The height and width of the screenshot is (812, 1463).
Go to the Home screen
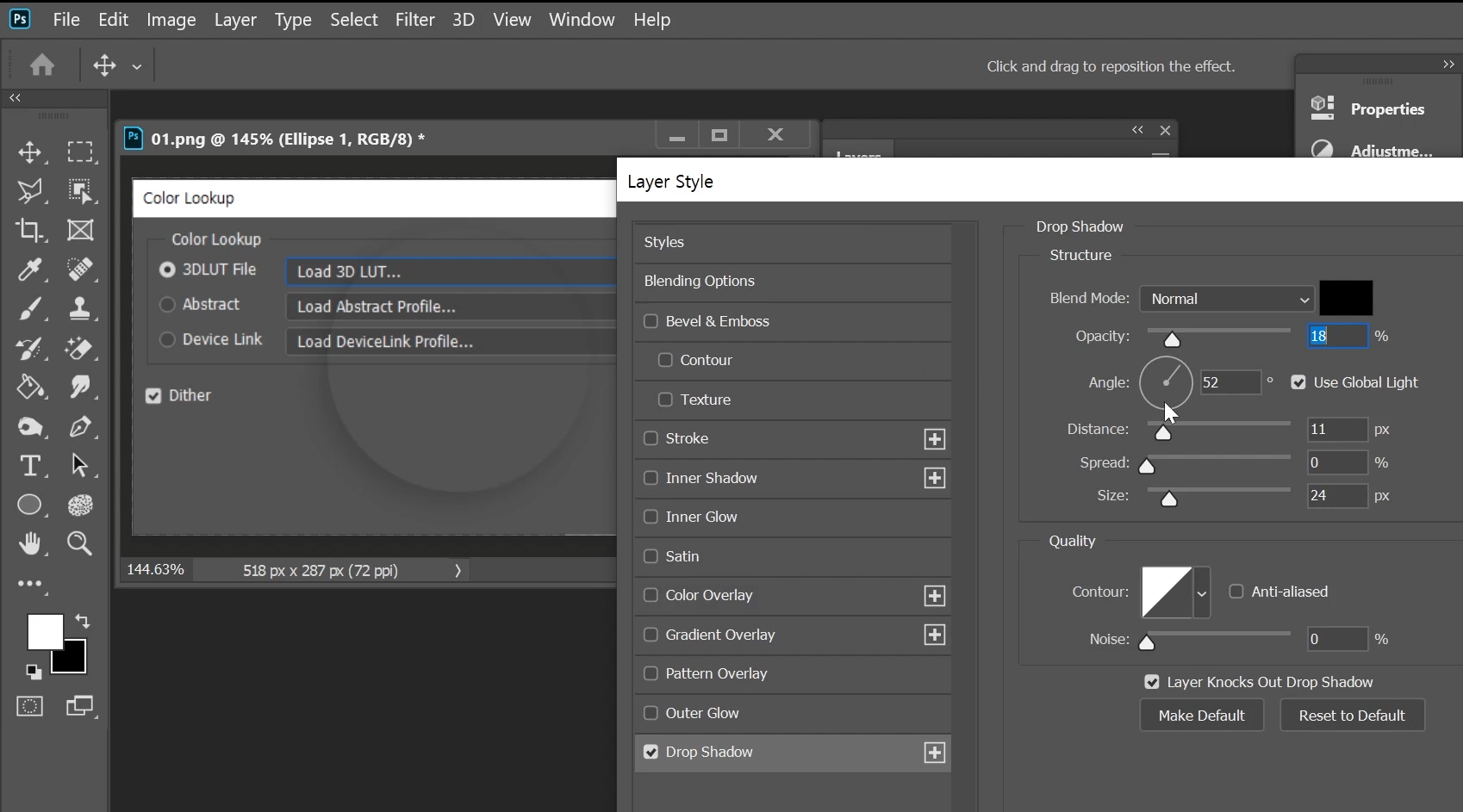coord(42,65)
